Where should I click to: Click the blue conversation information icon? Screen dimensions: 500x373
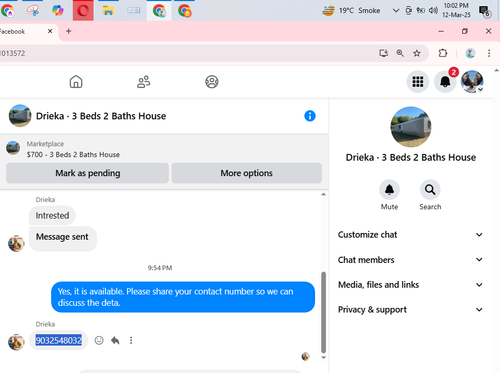pos(310,116)
